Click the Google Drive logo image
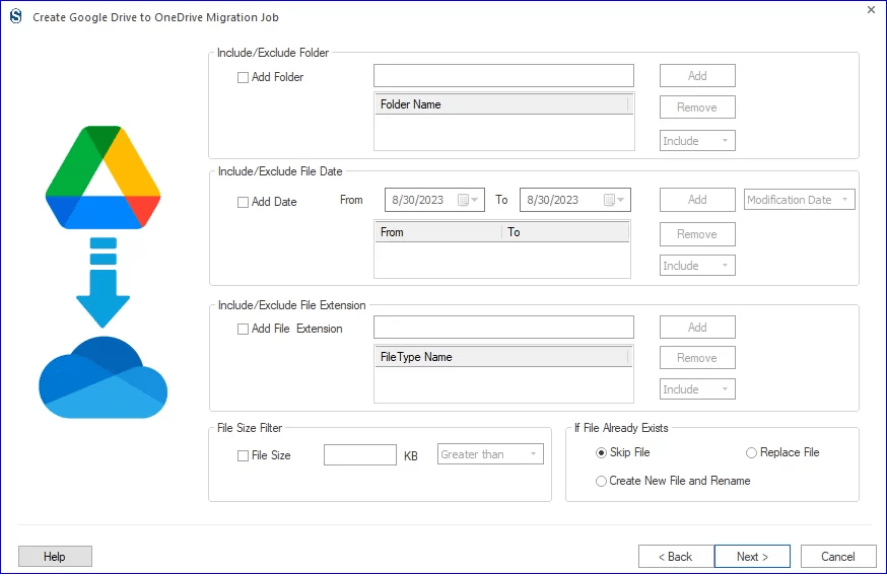Screen dimensions: 887x576 coord(103,177)
